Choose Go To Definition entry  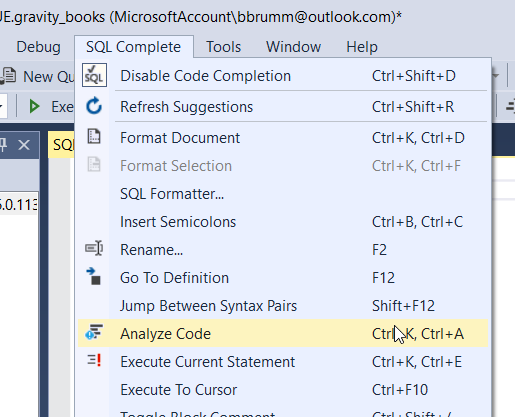pos(283,278)
